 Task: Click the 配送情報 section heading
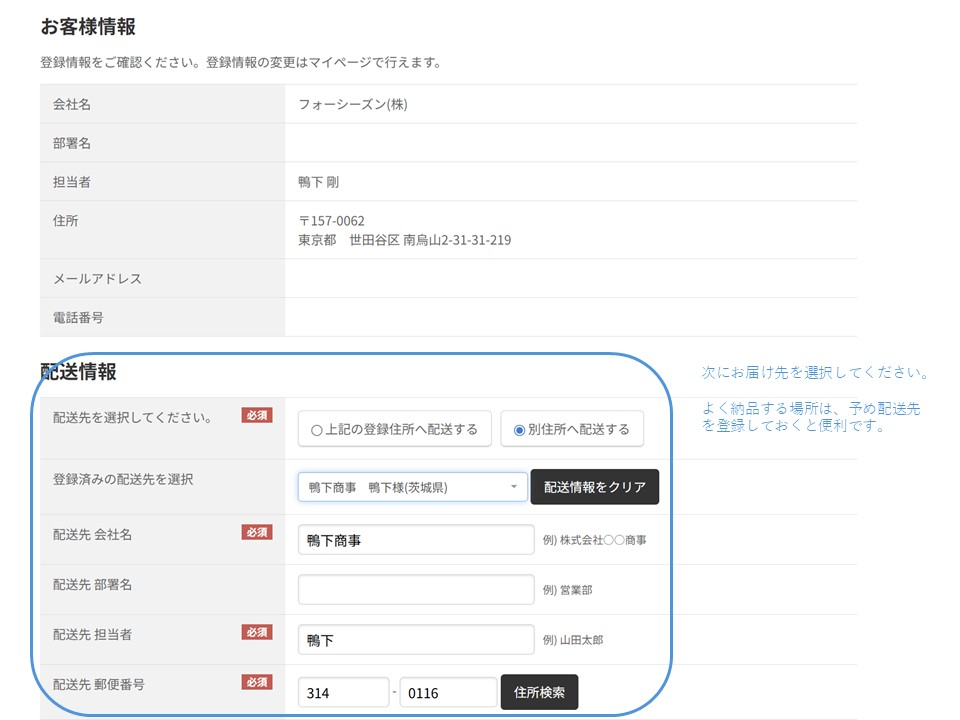point(78,372)
